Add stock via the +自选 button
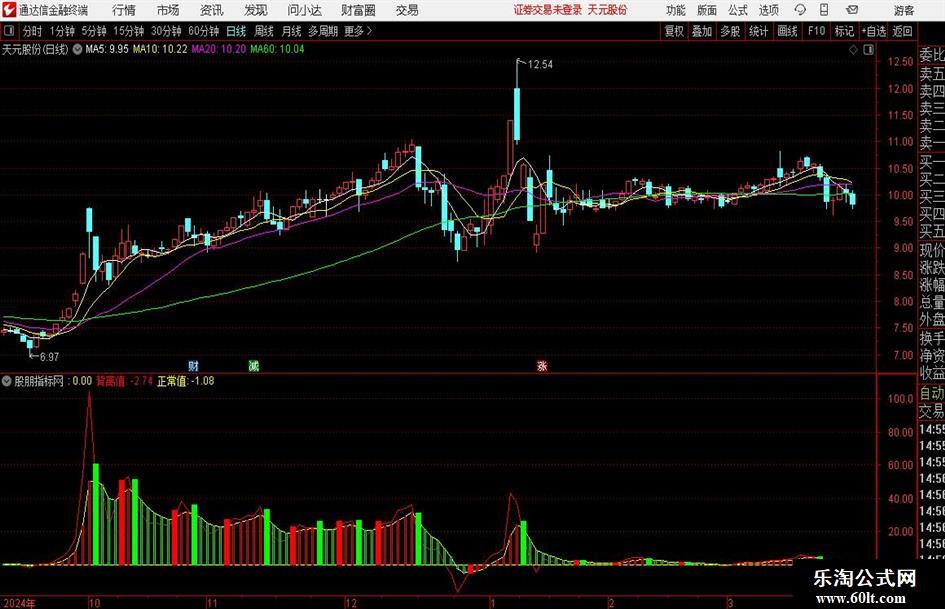This screenshot has width=945, height=609. click(874, 31)
